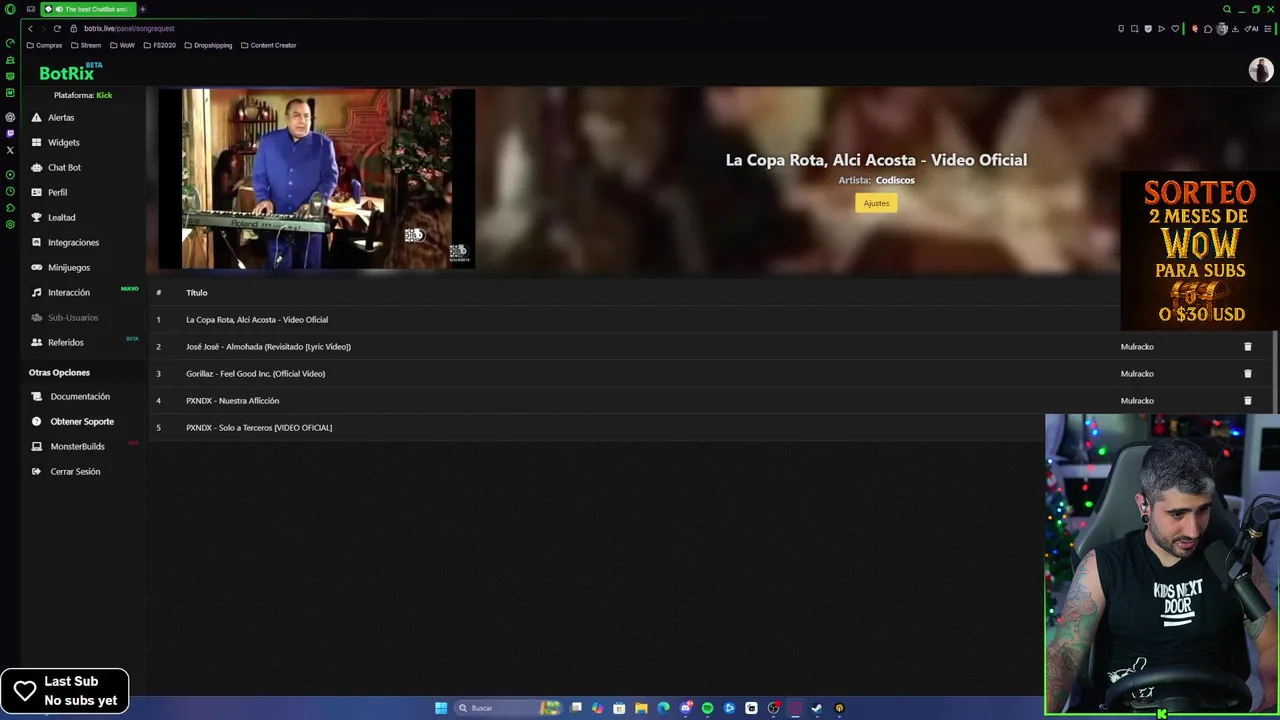
Task: Open a new browser tab with plus
Action: tap(142, 9)
